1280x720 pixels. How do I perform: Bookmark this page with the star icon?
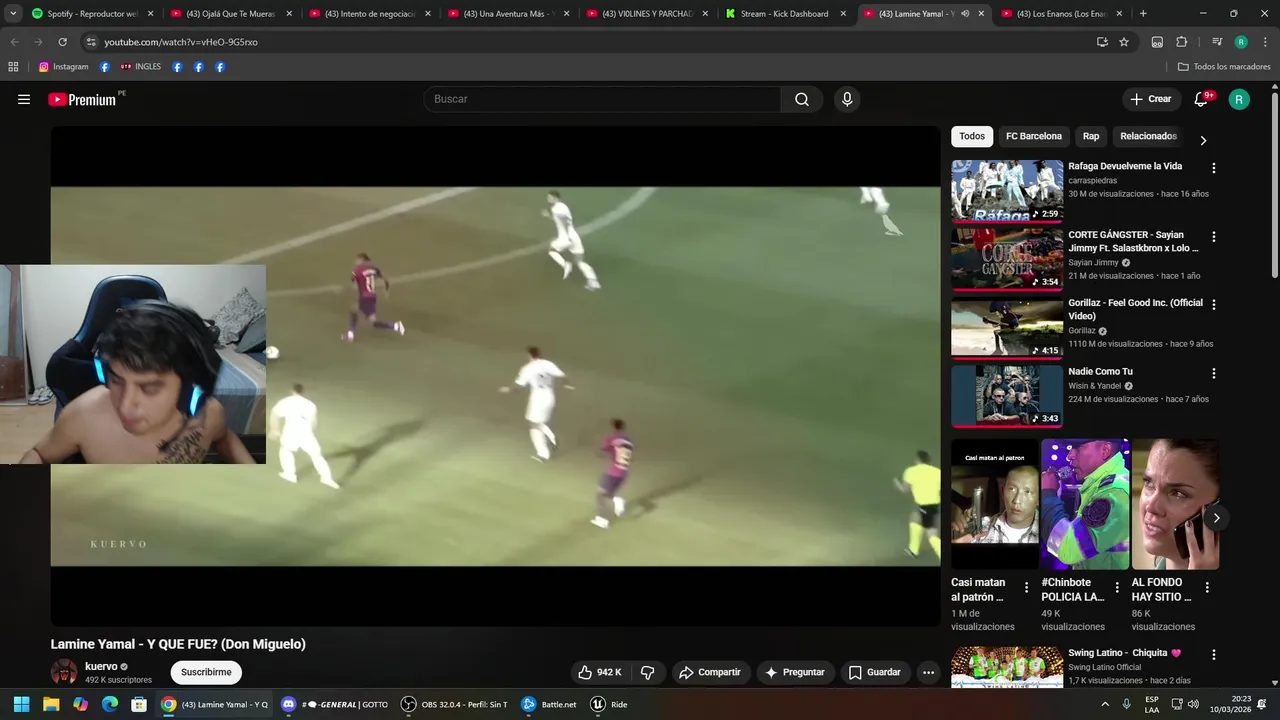coord(1124,42)
